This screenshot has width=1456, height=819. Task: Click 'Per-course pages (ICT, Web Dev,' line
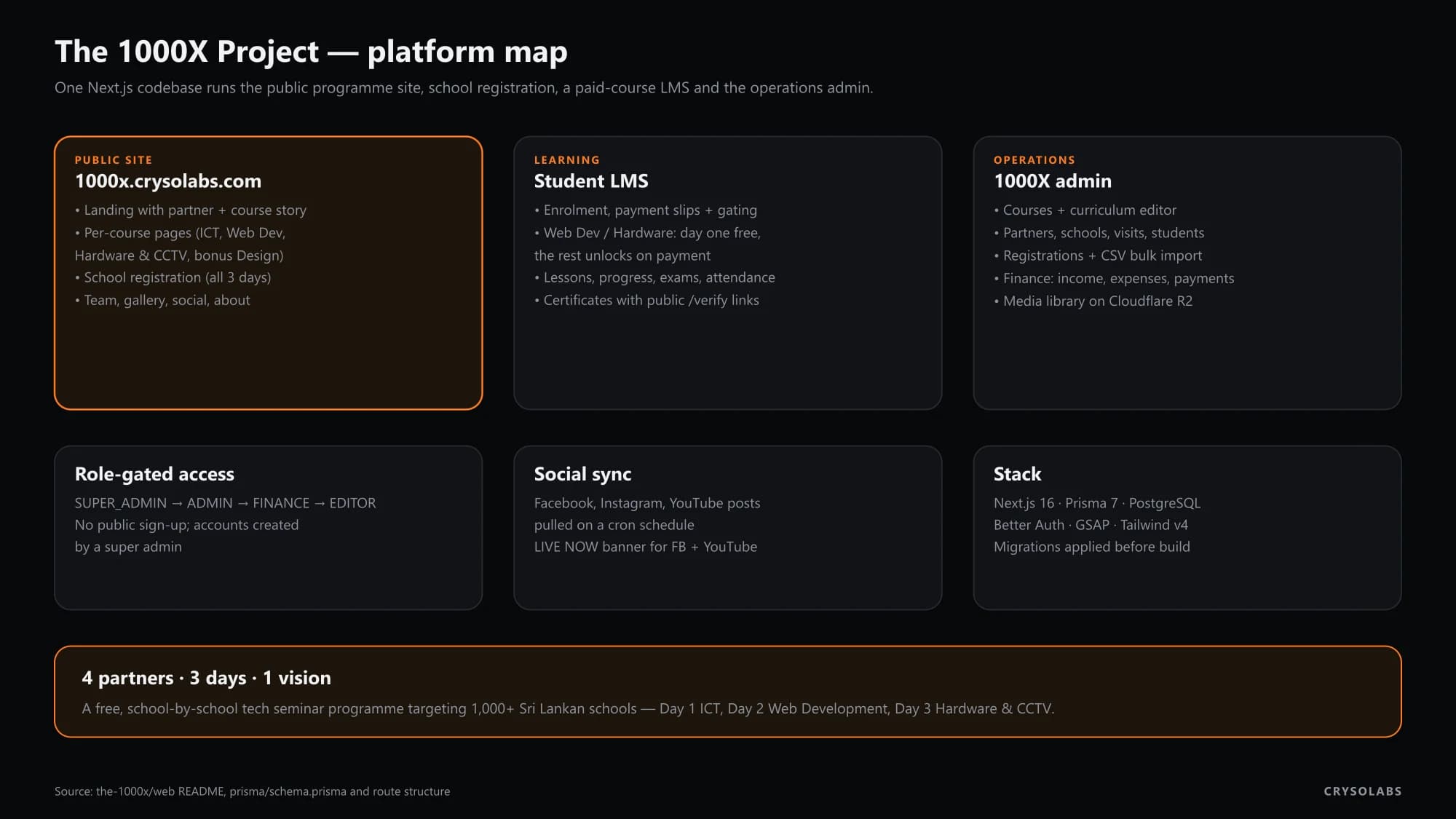(180, 233)
